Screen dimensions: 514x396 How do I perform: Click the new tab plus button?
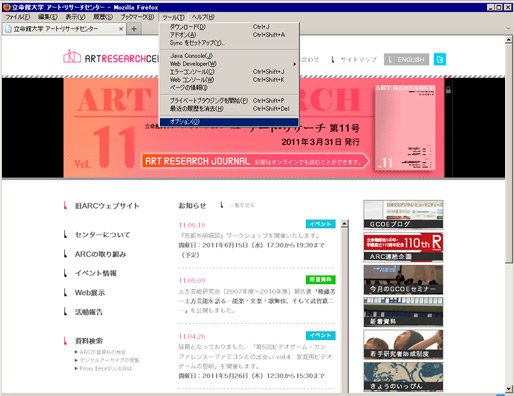coord(134,29)
